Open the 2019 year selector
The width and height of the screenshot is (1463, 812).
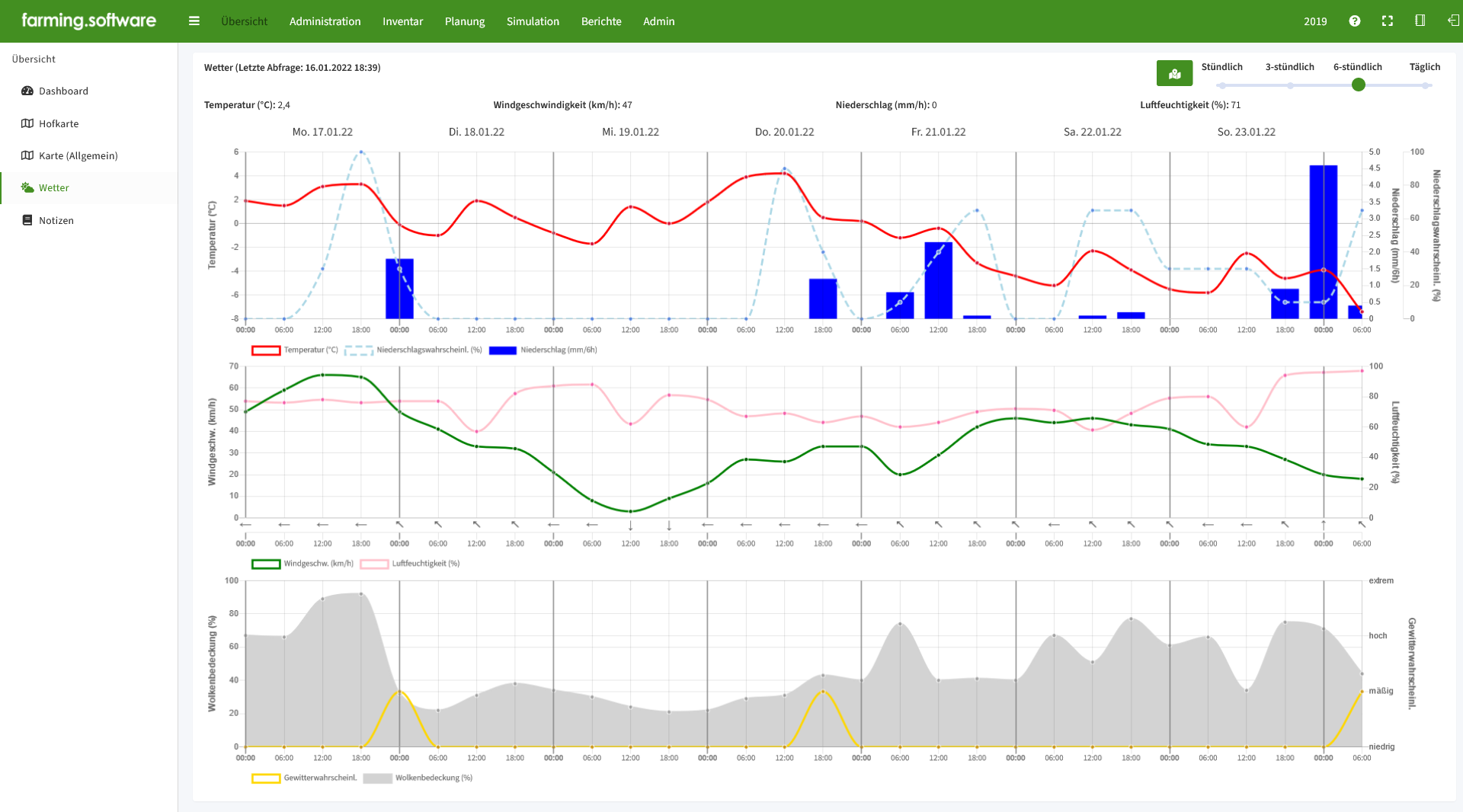click(1315, 21)
